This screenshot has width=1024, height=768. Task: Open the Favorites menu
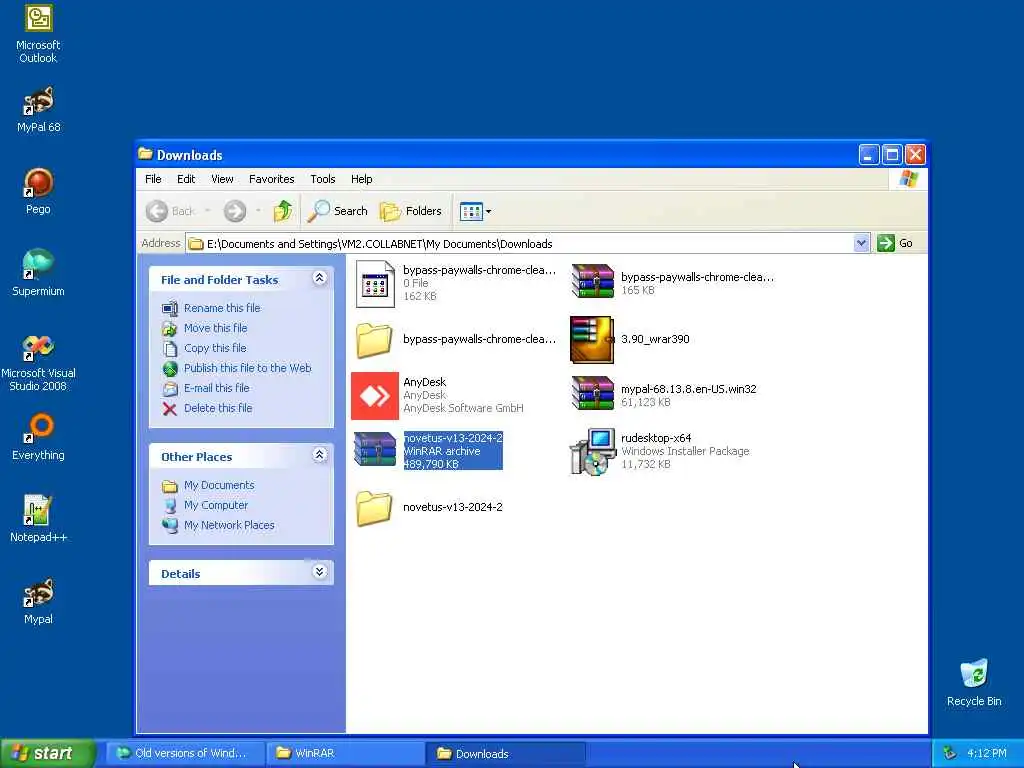272,179
